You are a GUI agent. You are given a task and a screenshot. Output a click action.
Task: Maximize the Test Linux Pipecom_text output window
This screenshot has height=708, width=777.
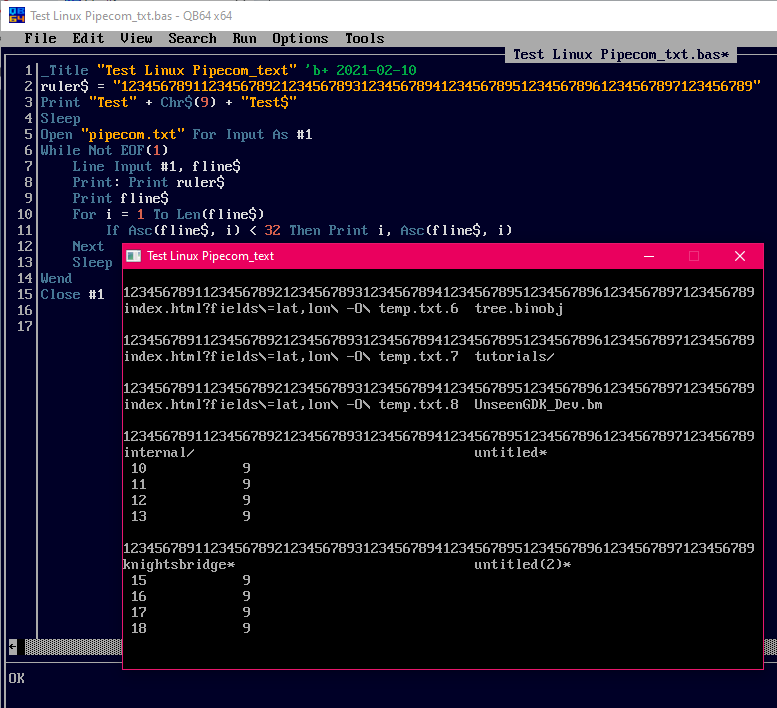tap(694, 256)
